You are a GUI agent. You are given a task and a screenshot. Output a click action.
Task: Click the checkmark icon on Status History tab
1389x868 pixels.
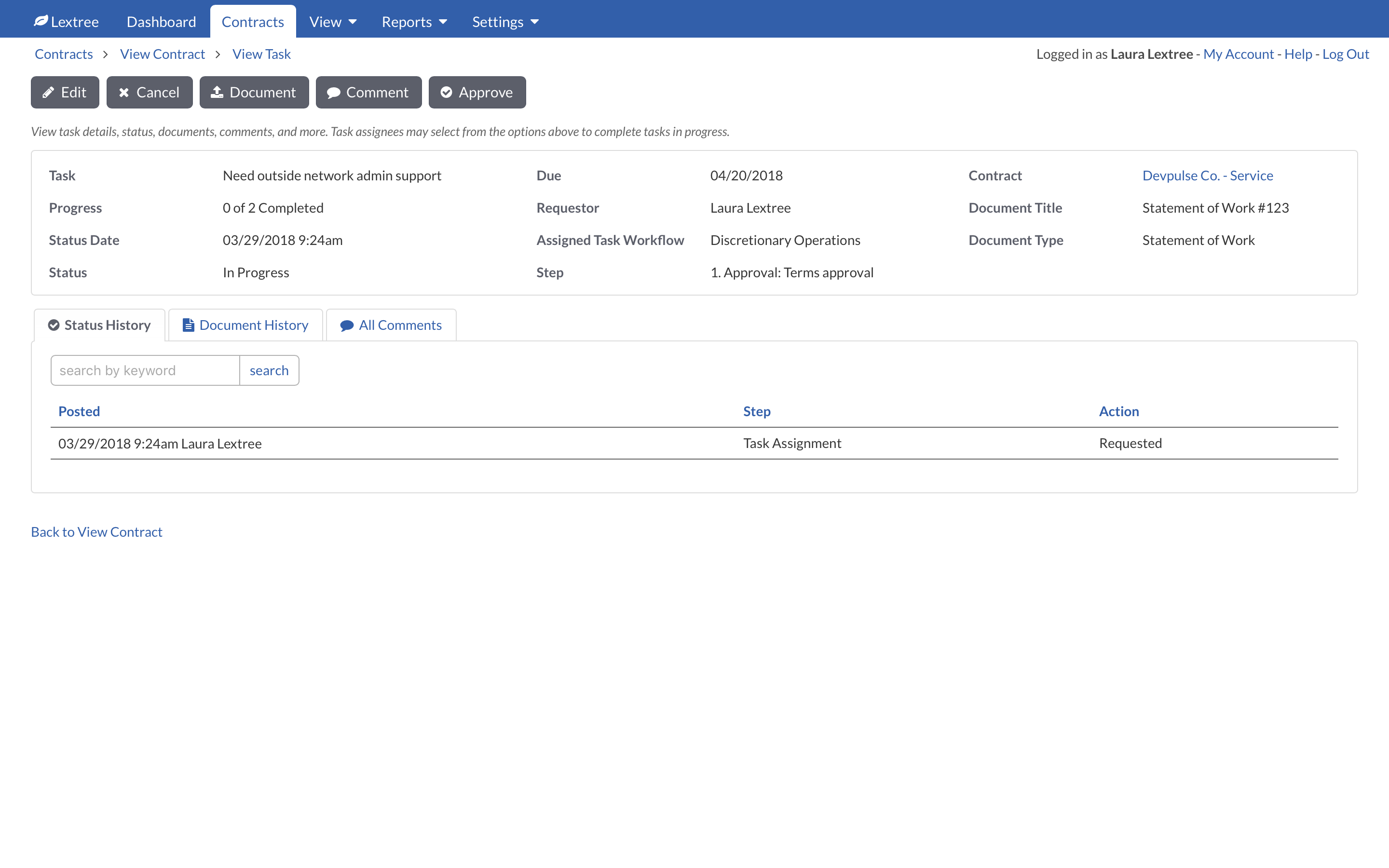tap(54, 325)
